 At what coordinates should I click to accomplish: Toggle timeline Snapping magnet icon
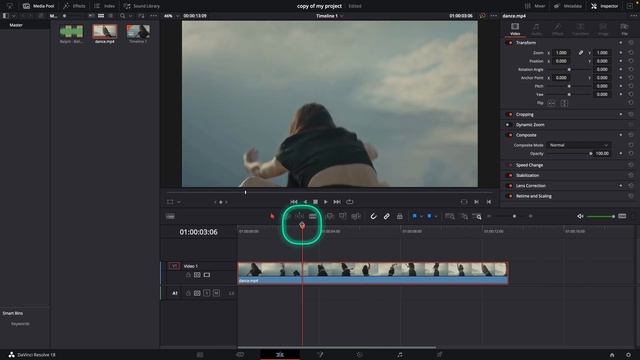pos(373,216)
